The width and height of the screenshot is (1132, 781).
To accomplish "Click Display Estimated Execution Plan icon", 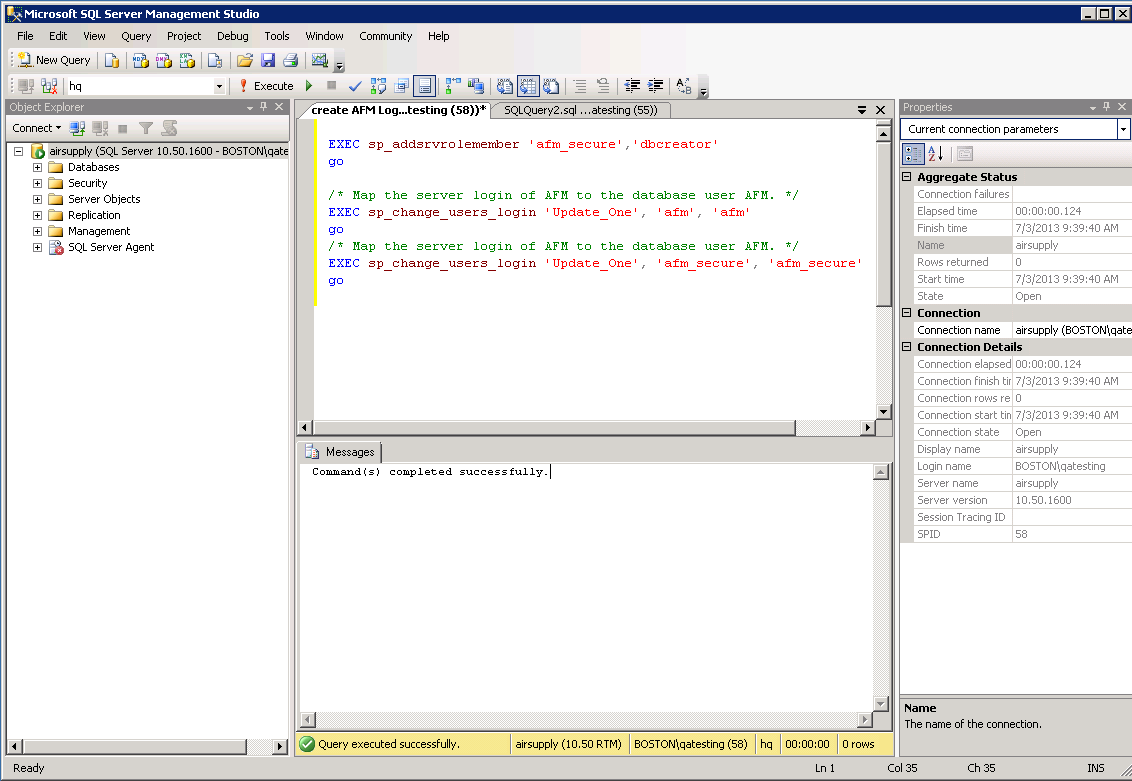I will (378, 86).
